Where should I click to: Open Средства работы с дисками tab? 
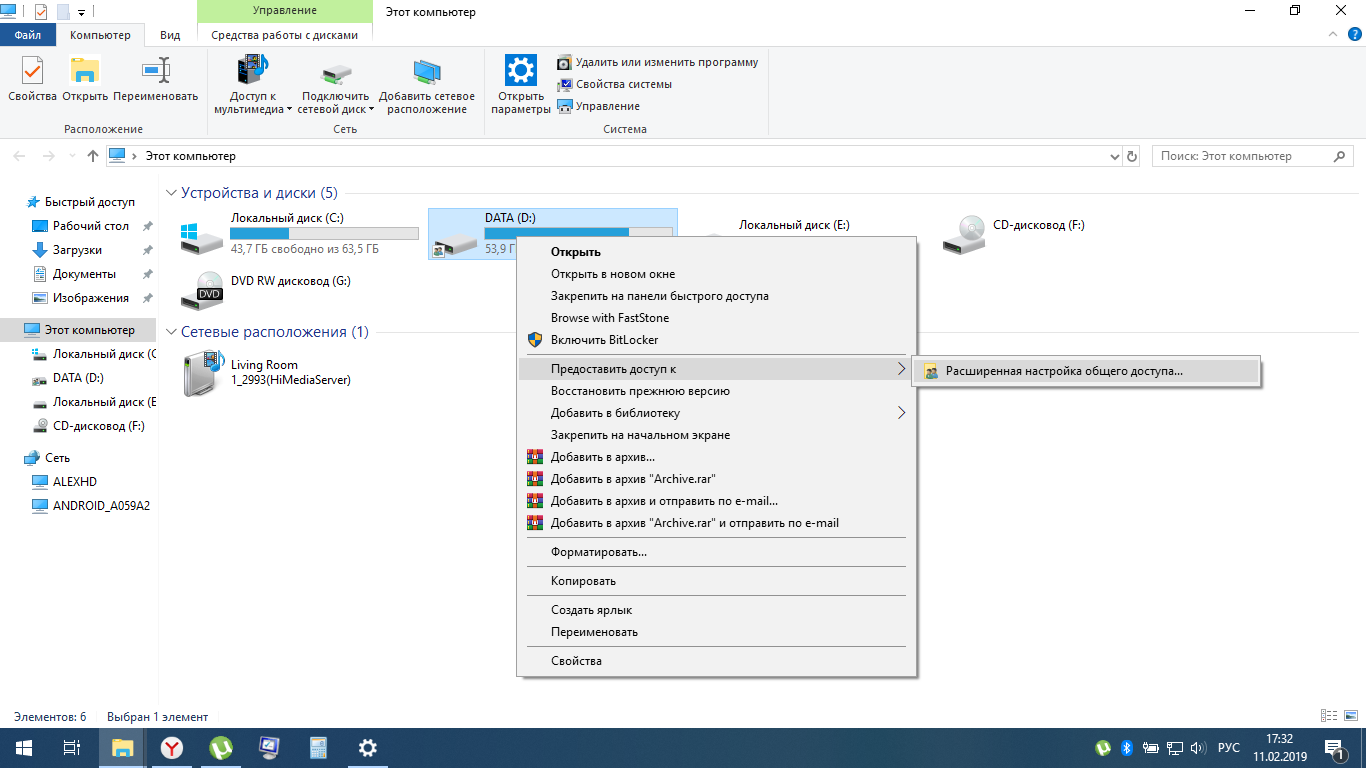tap(284, 35)
